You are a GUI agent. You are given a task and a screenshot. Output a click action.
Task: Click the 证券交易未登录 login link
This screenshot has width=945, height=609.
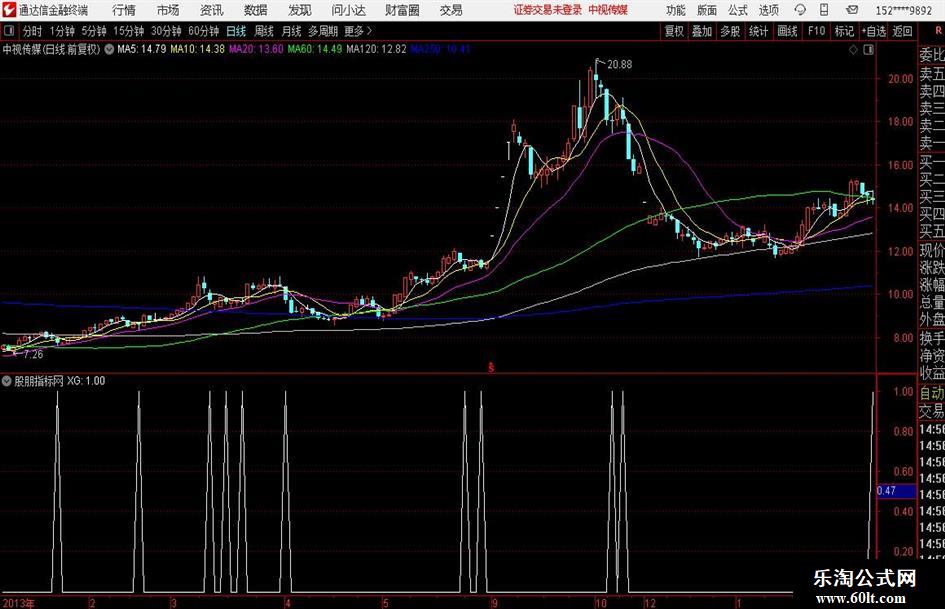[x=547, y=10]
